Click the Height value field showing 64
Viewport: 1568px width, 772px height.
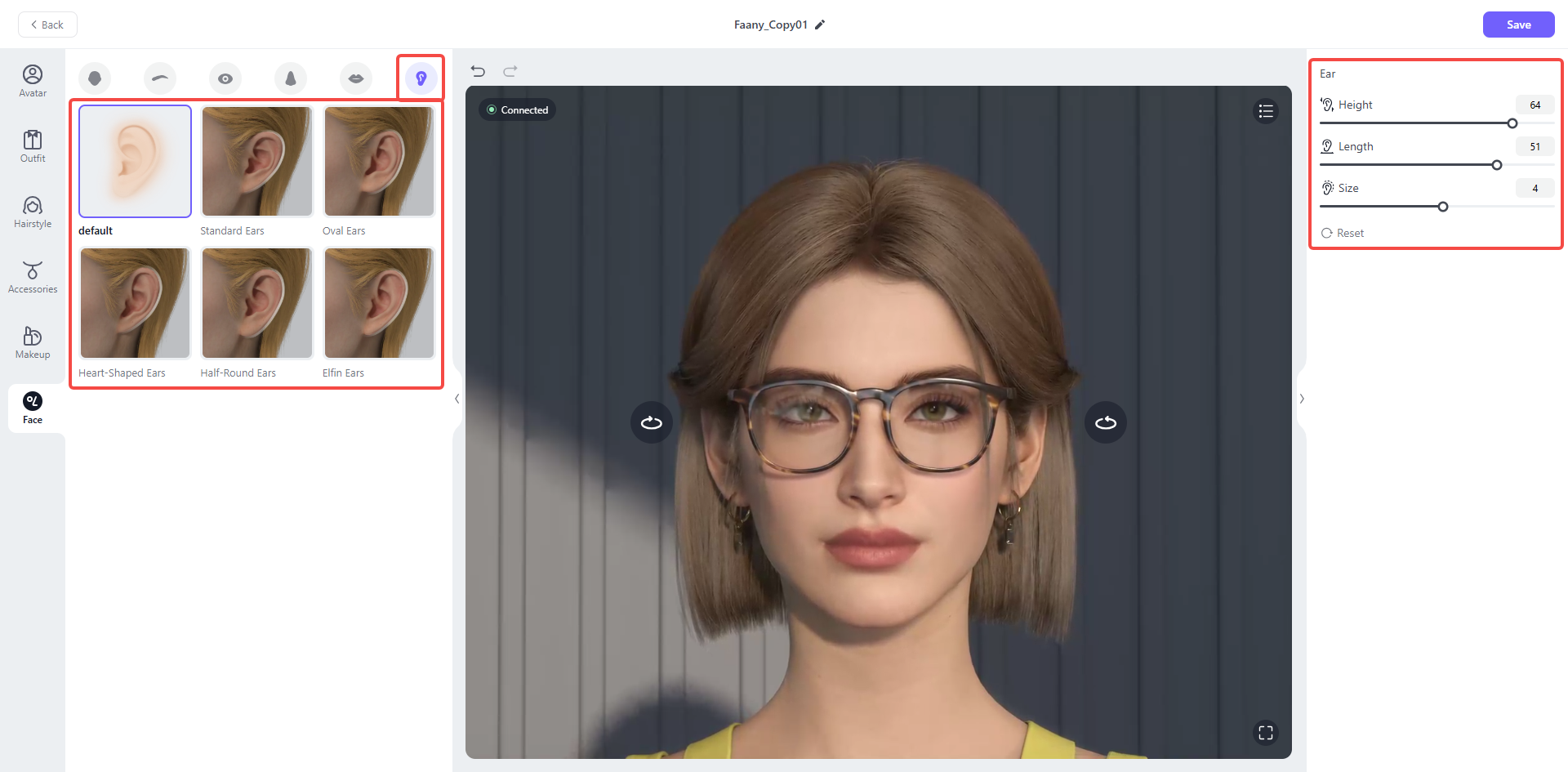1535,105
